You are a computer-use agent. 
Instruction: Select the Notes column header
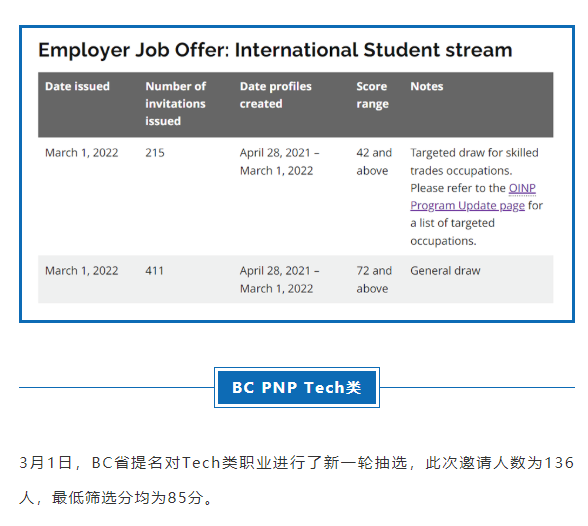[426, 86]
